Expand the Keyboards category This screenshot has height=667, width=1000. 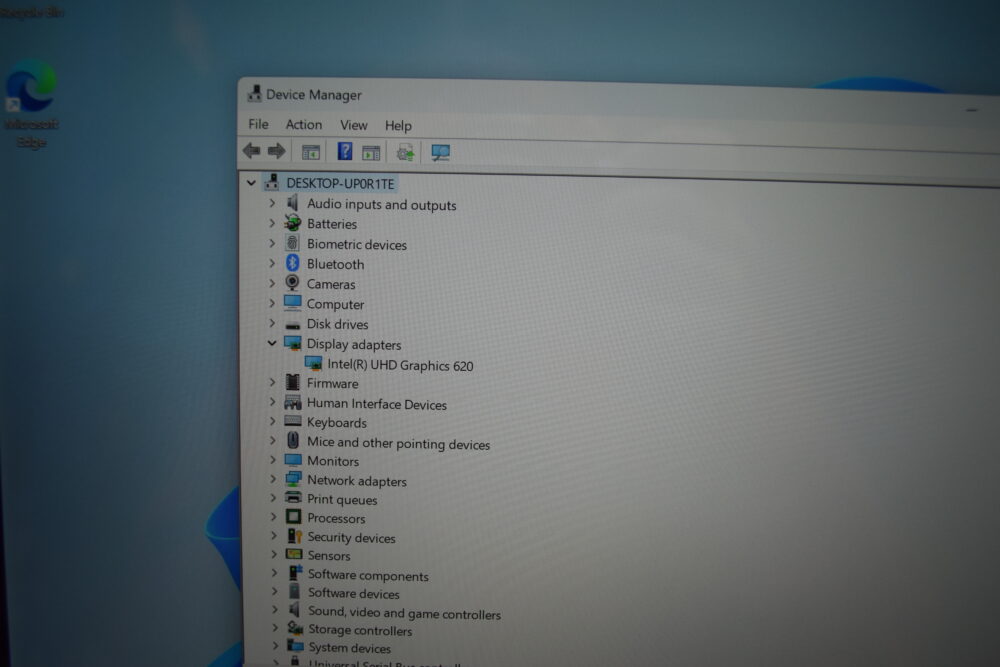tap(272, 421)
